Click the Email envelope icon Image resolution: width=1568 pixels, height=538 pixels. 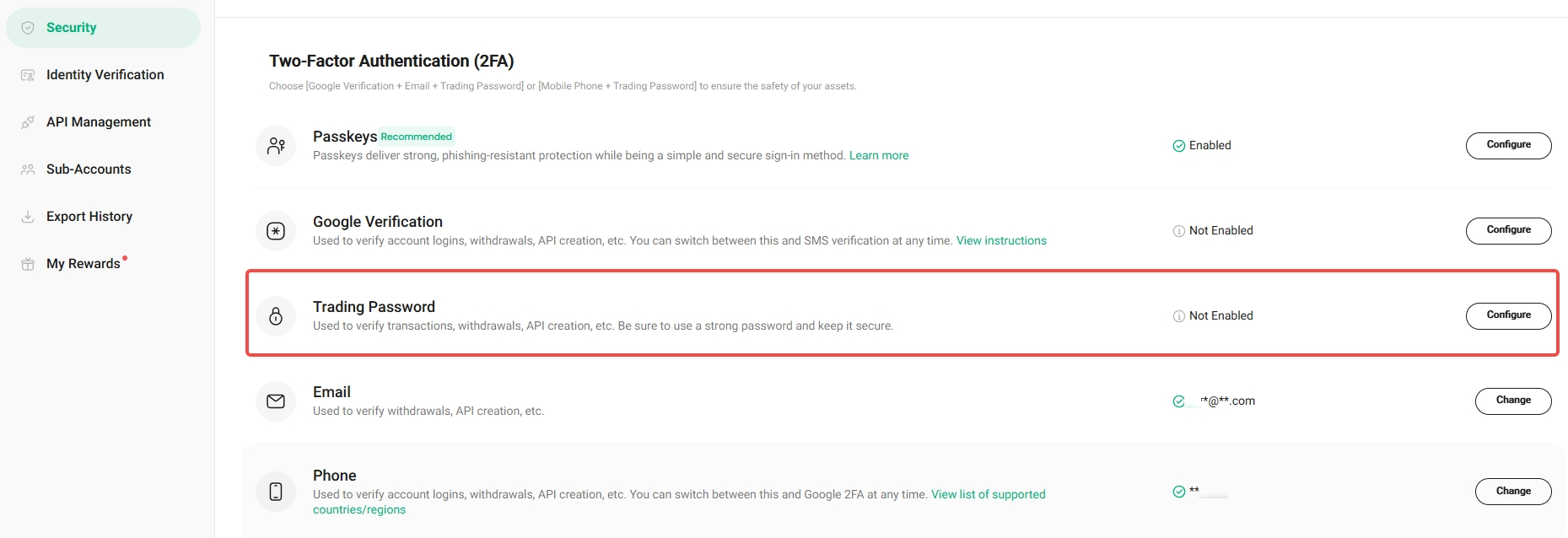[x=276, y=401]
